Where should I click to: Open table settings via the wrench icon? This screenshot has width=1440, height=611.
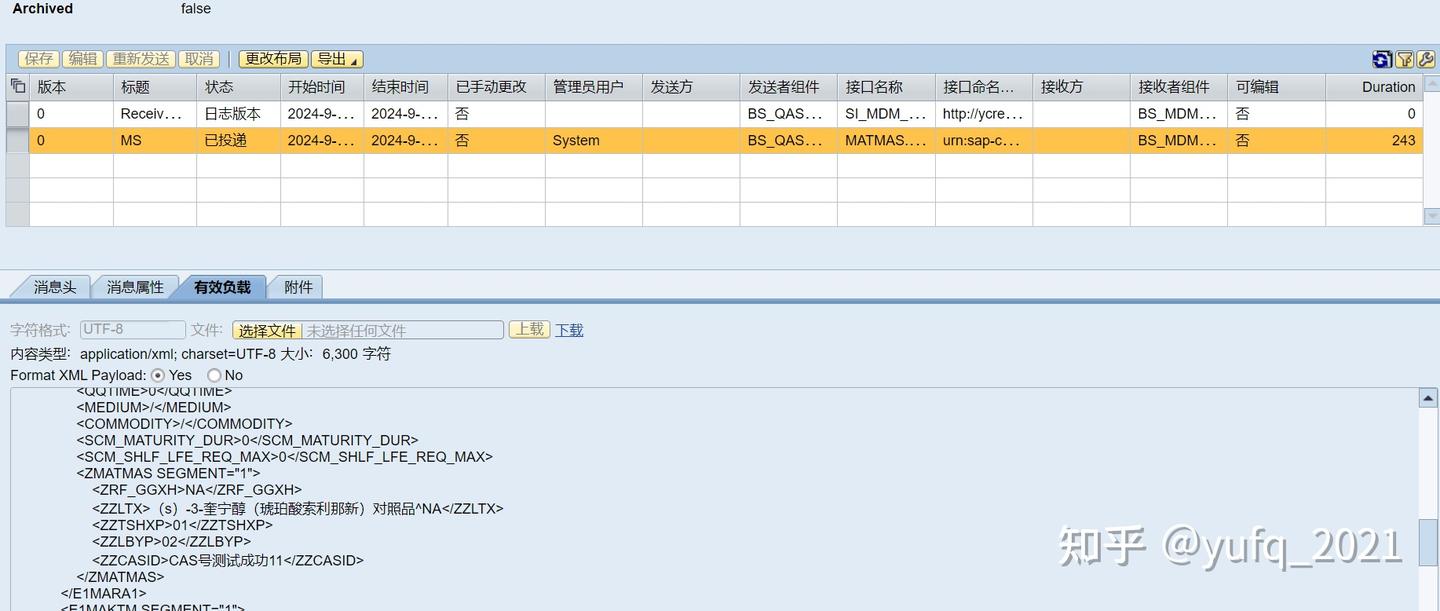[x=1424, y=60]
